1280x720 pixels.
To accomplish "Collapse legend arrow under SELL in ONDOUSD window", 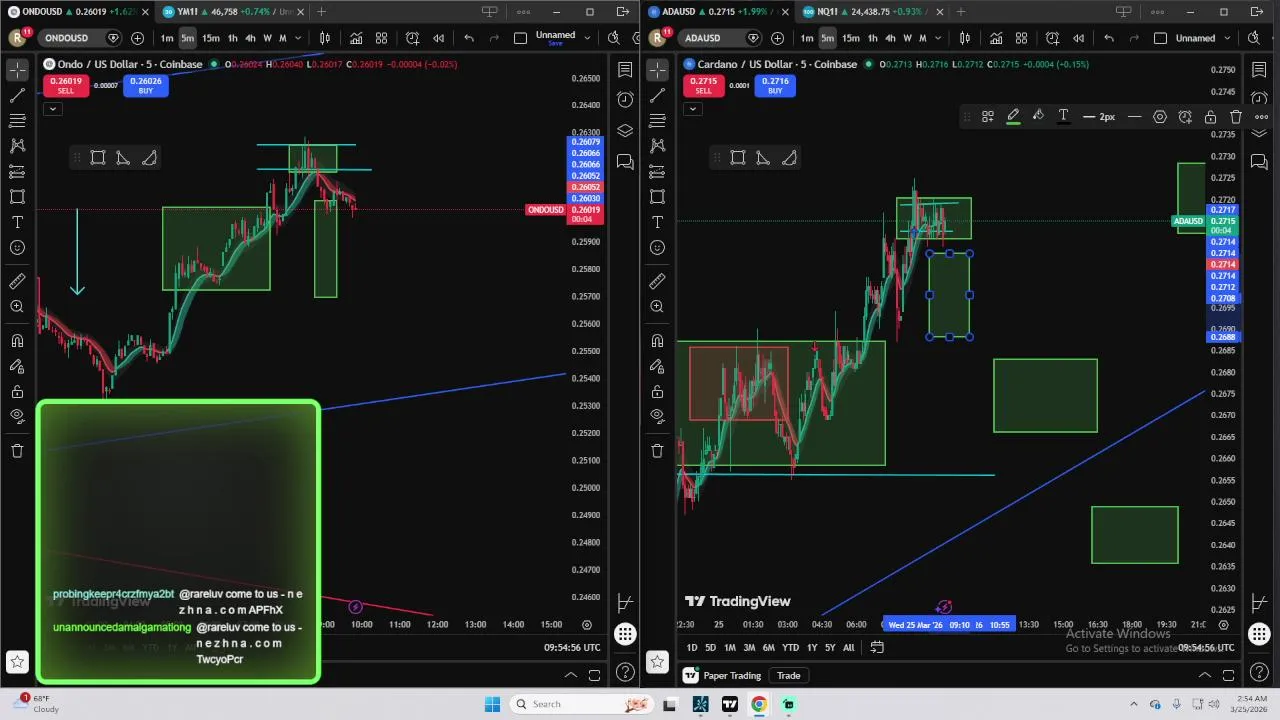I will tap(52, 108).
